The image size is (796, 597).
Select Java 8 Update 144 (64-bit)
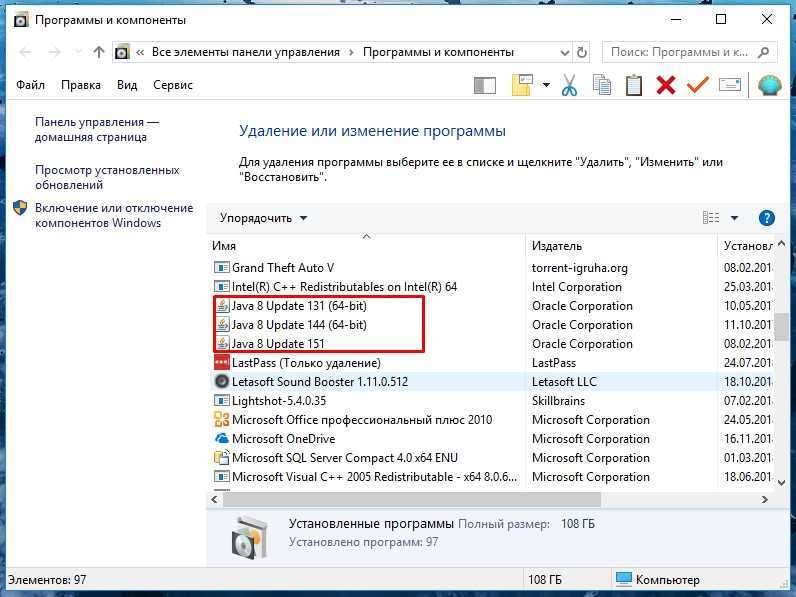[x=491, y=325]
